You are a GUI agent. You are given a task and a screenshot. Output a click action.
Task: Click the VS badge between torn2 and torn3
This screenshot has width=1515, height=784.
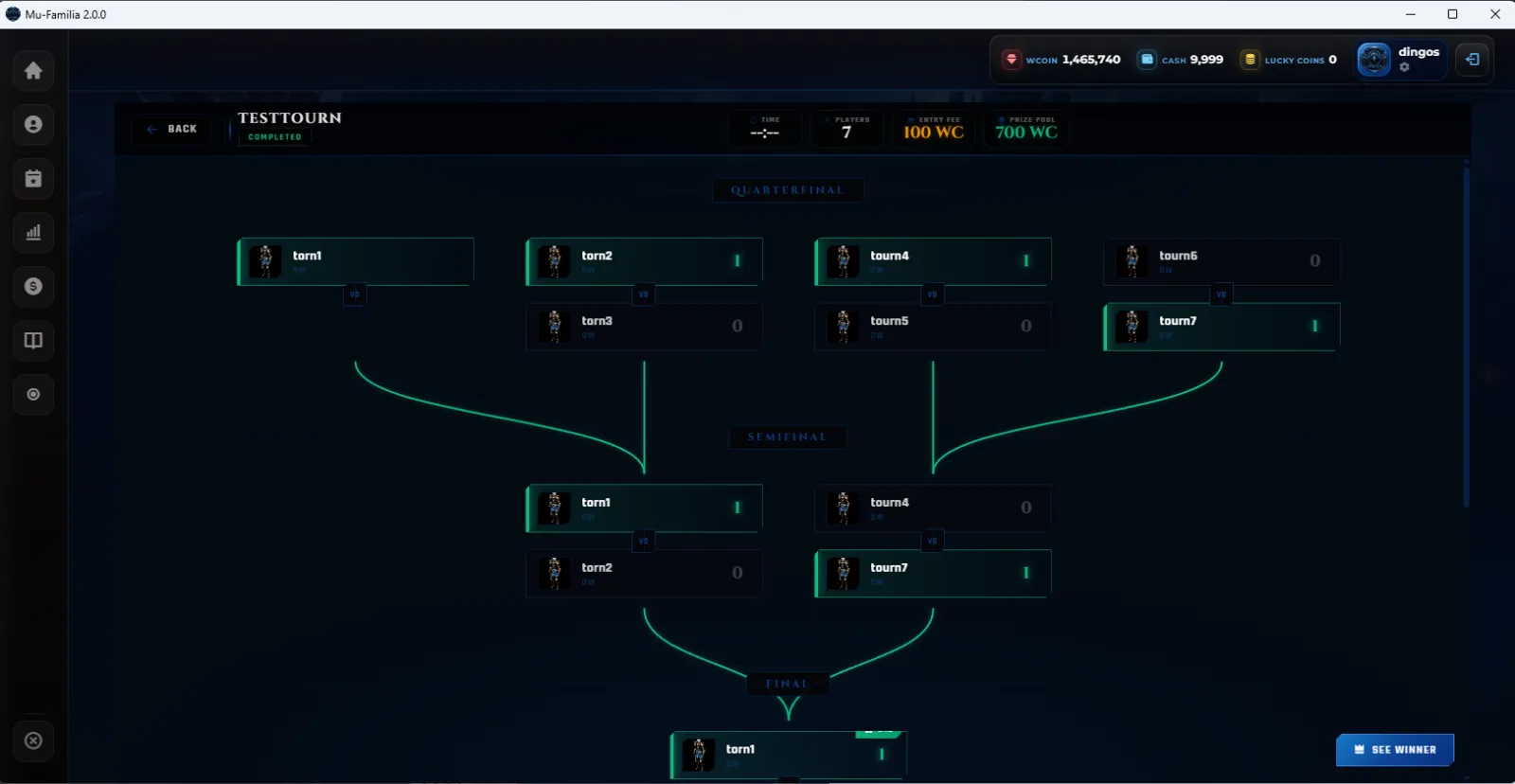(x=644, y=294)
